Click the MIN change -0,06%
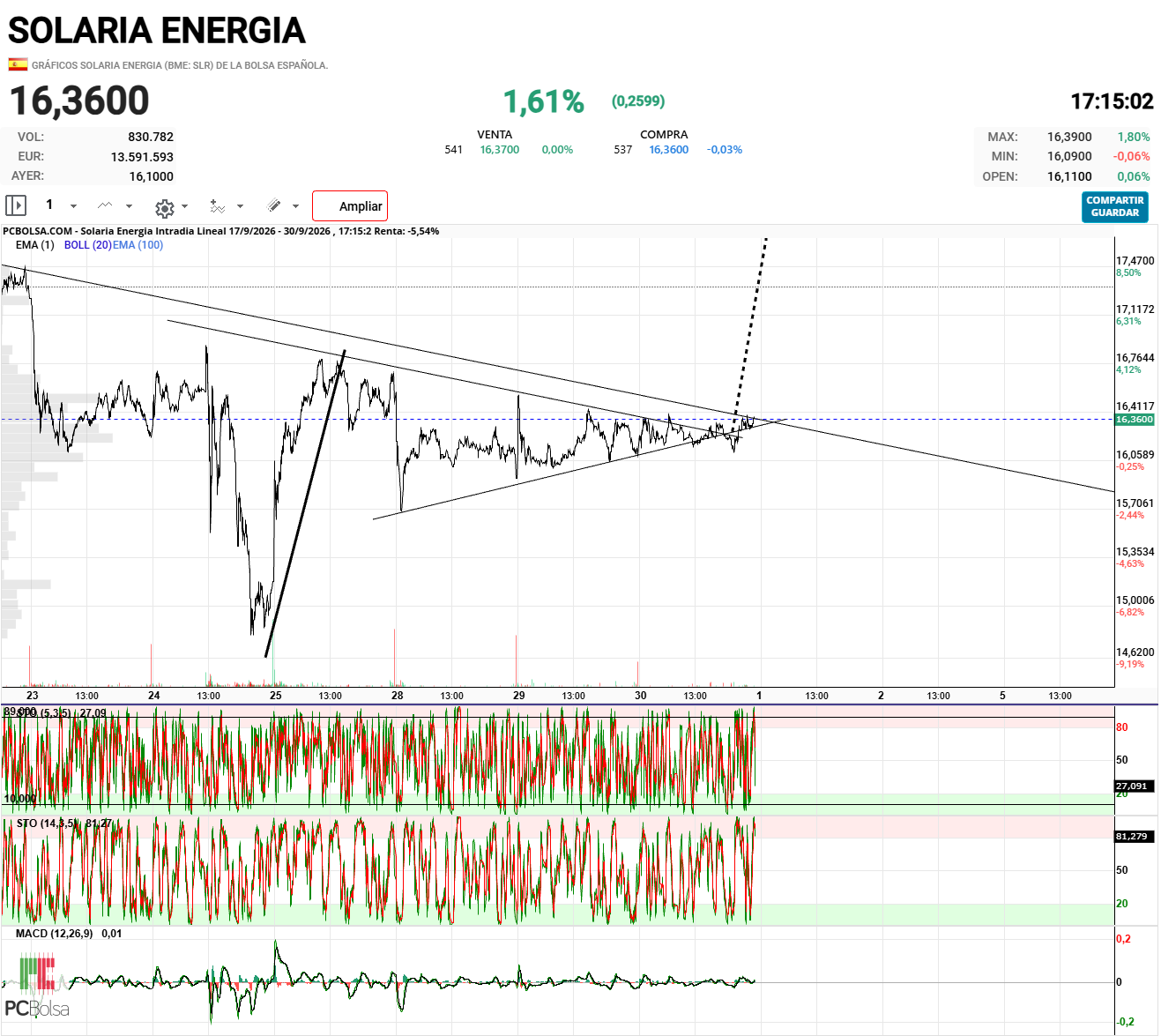Screen dimensions: 1161x1036 (x=1131, y=156)
